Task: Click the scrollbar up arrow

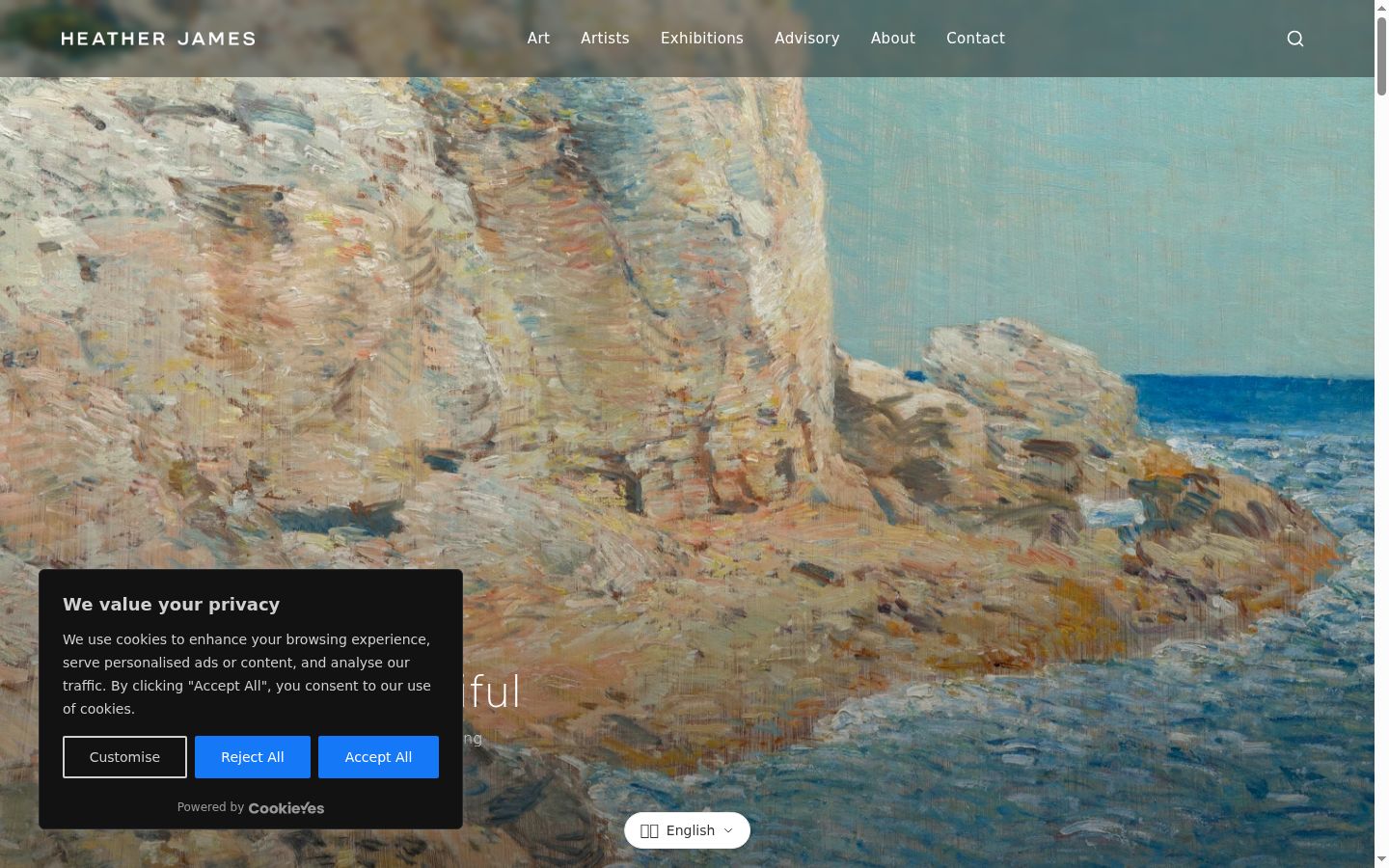Action: [1381, 8]
